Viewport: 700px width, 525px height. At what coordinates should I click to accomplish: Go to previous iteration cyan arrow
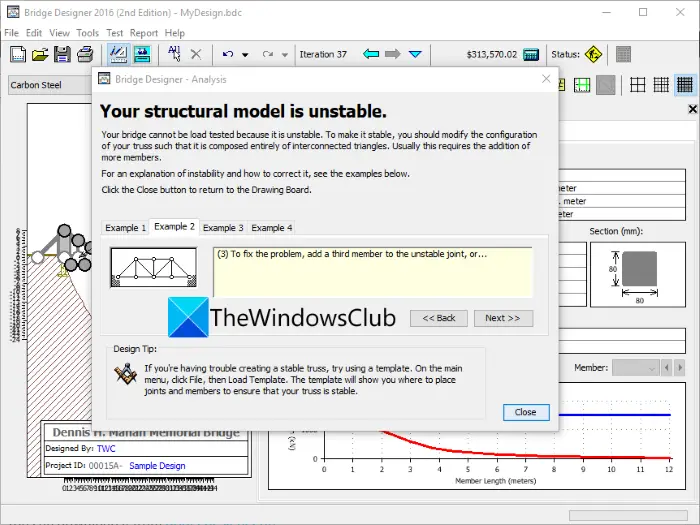[x=371, y=54]
